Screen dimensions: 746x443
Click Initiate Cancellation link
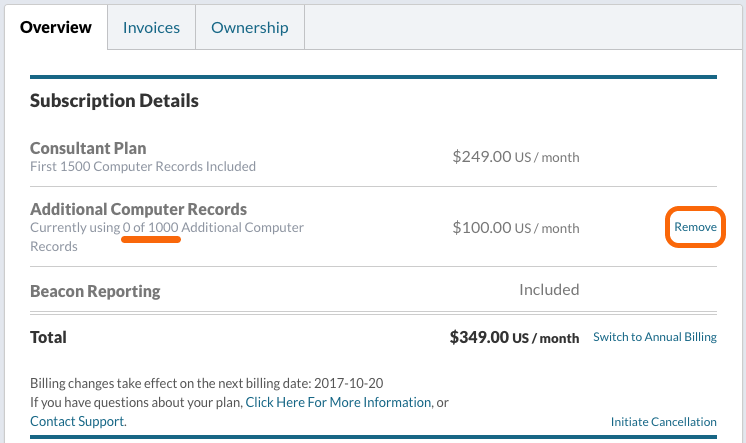[x=663, y=422]
